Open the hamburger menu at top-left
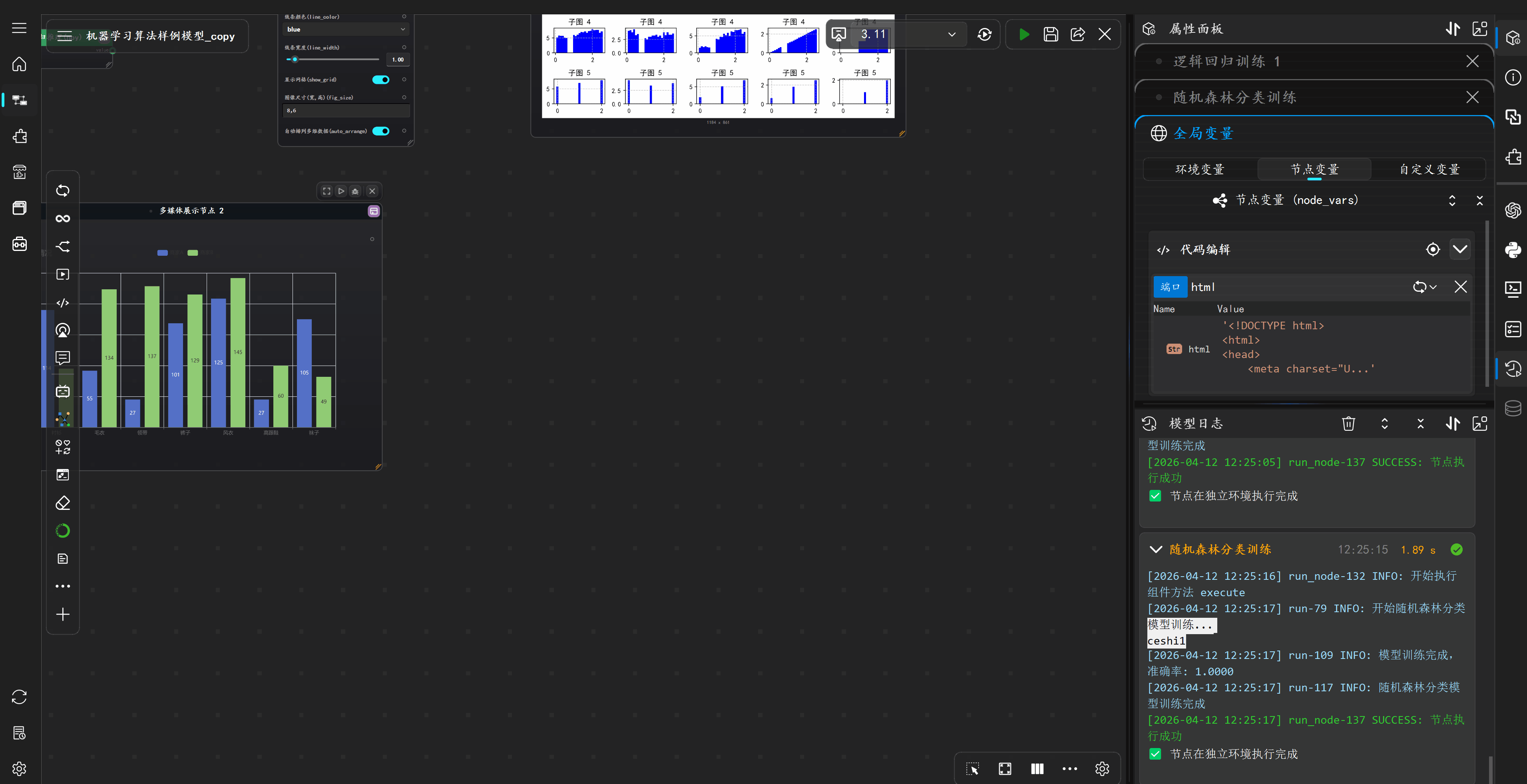 [20, 28]
